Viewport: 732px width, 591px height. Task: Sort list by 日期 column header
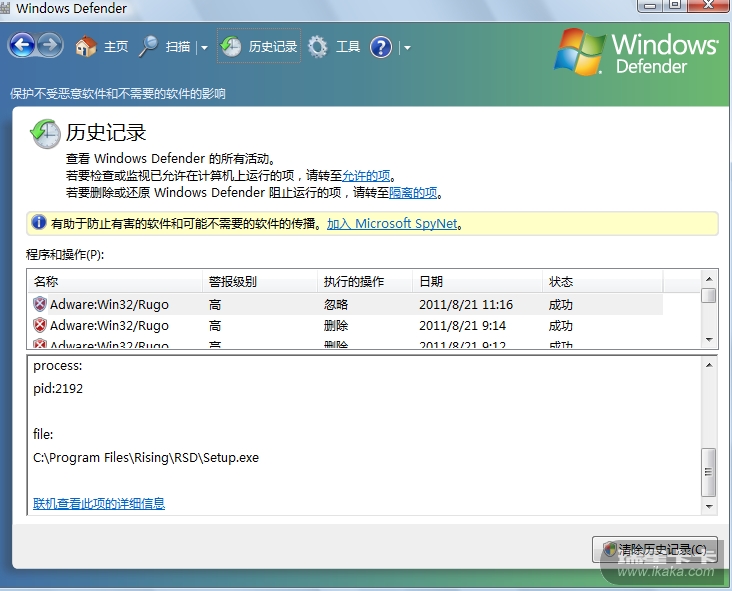478,281
